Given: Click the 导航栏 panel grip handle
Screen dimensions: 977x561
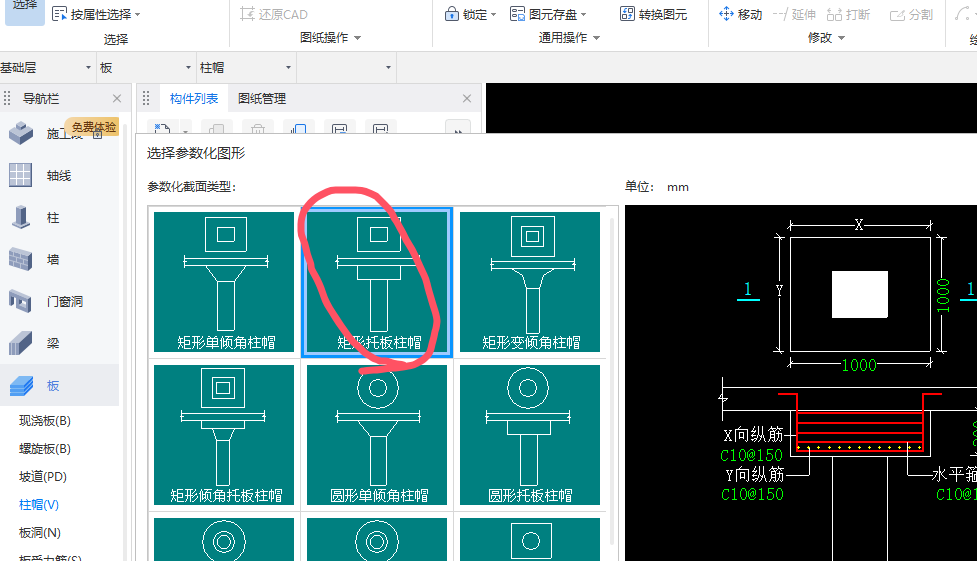Looking at the screenshot, I should click(7, 98).
